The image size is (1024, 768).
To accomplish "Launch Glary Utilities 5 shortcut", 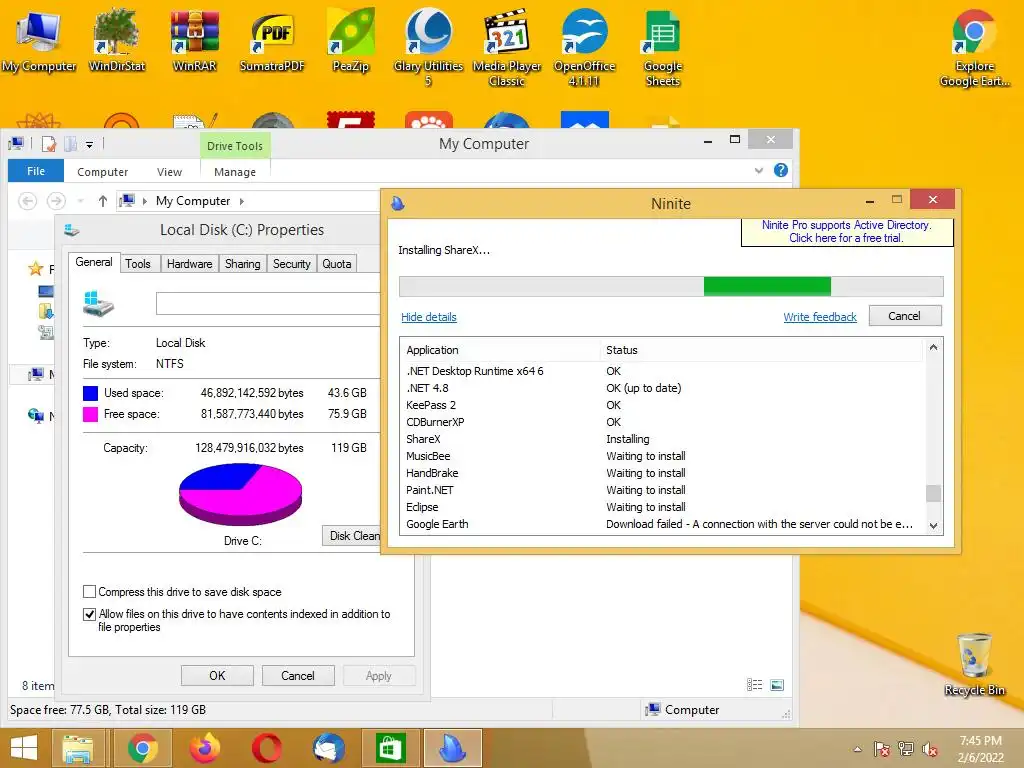I will tap(428, 47).
